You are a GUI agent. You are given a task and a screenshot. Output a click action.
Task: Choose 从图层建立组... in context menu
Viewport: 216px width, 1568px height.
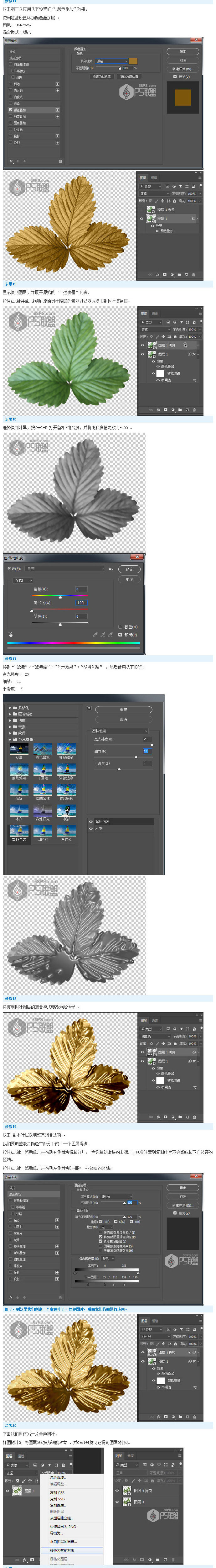[x=61, y=1518]
